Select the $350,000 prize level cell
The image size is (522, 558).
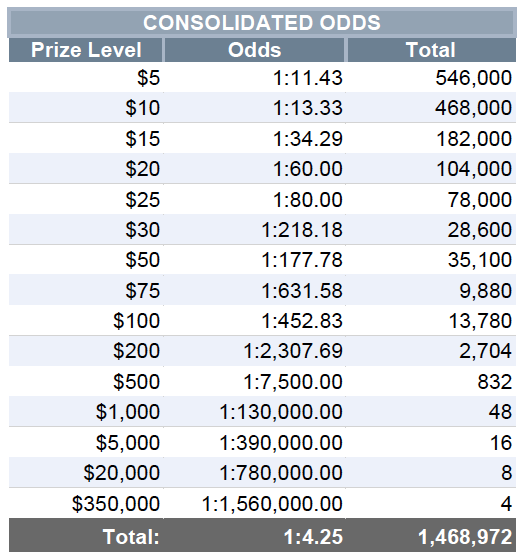click(86, 503)
